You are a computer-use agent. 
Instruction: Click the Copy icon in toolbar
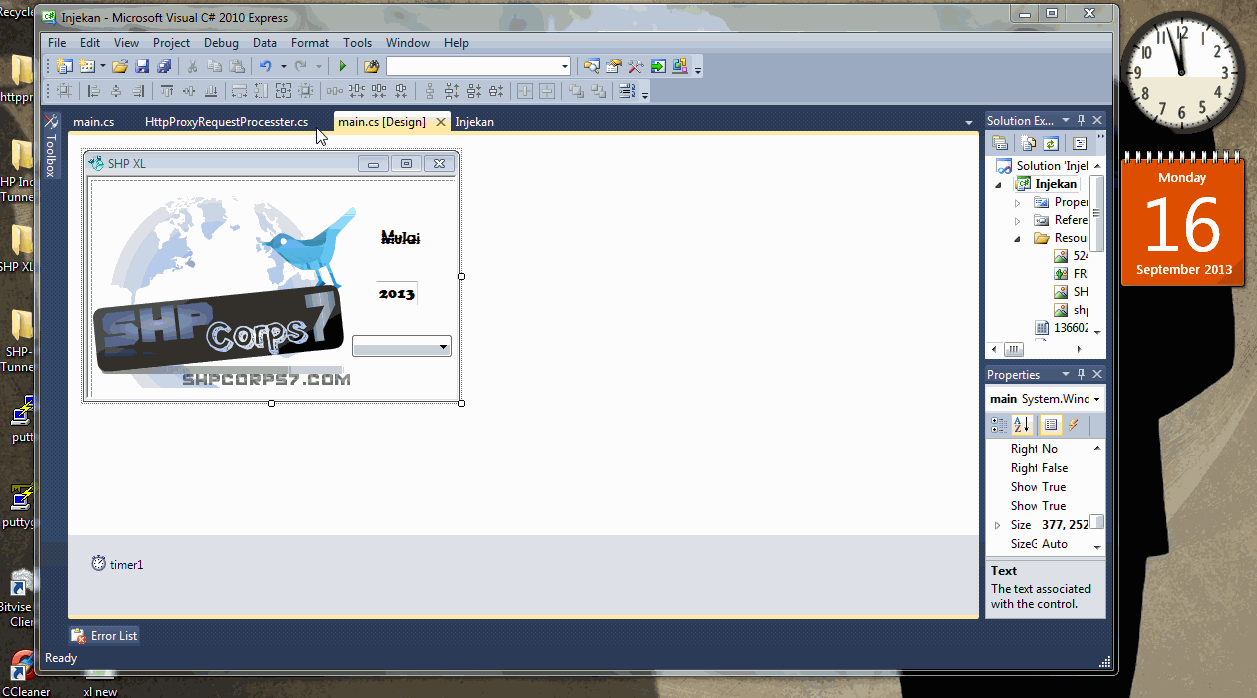(x=214, y=66)
